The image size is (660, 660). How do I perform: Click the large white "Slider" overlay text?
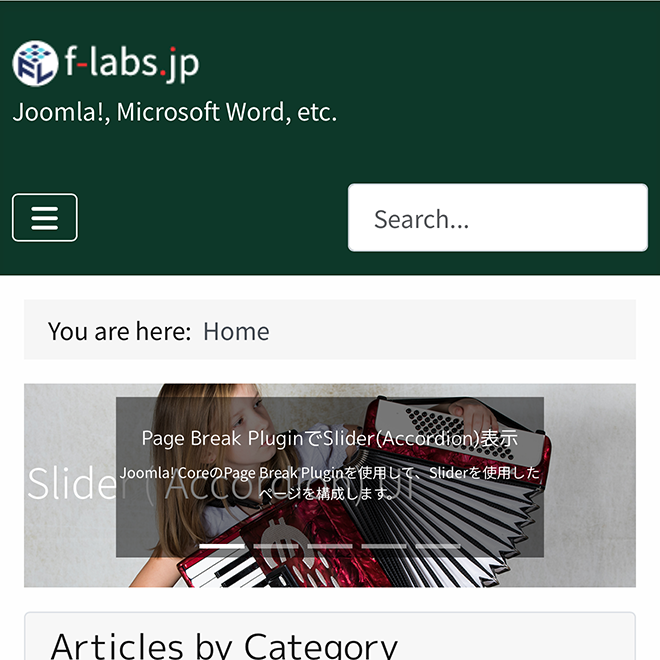click(70, 484)
